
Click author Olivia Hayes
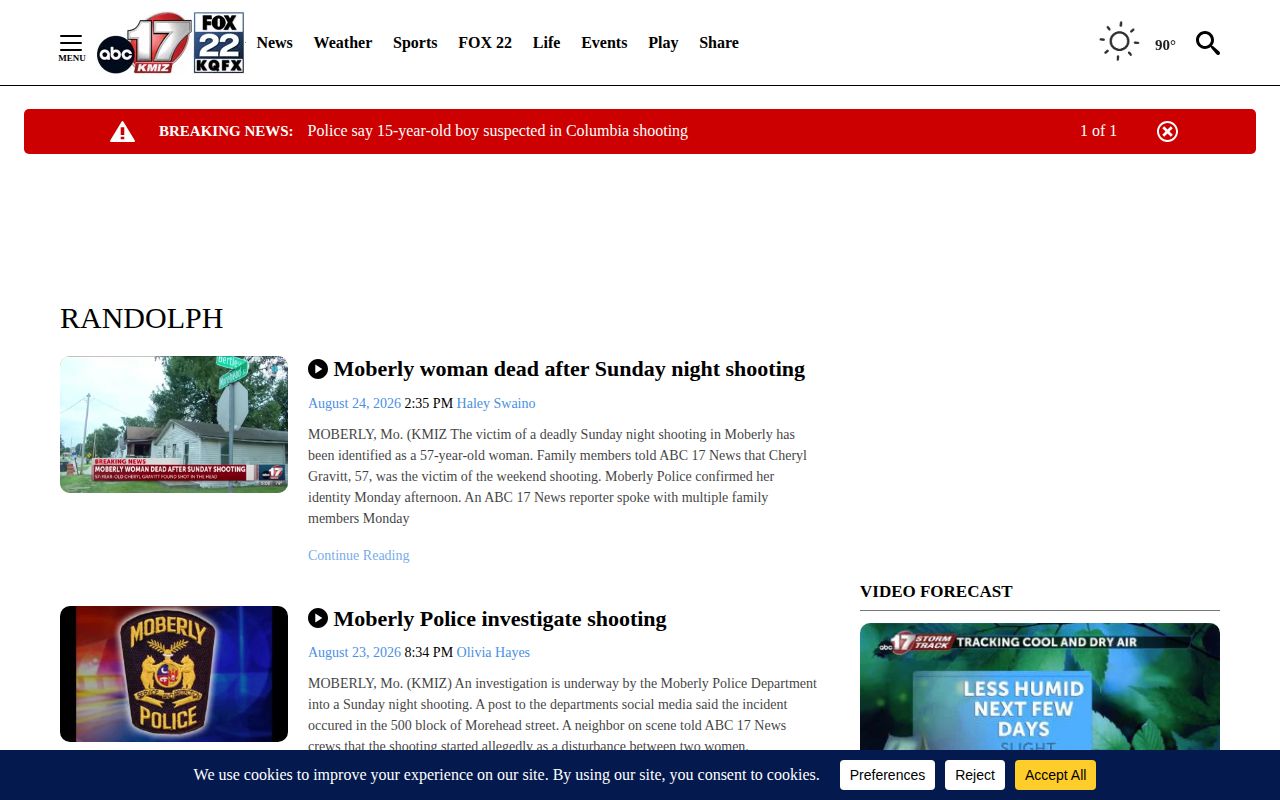493,652
